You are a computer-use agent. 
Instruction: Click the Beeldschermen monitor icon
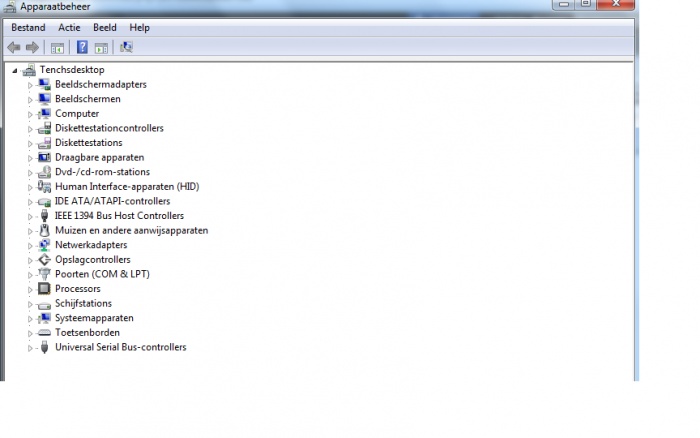click(x=44, y=99)
